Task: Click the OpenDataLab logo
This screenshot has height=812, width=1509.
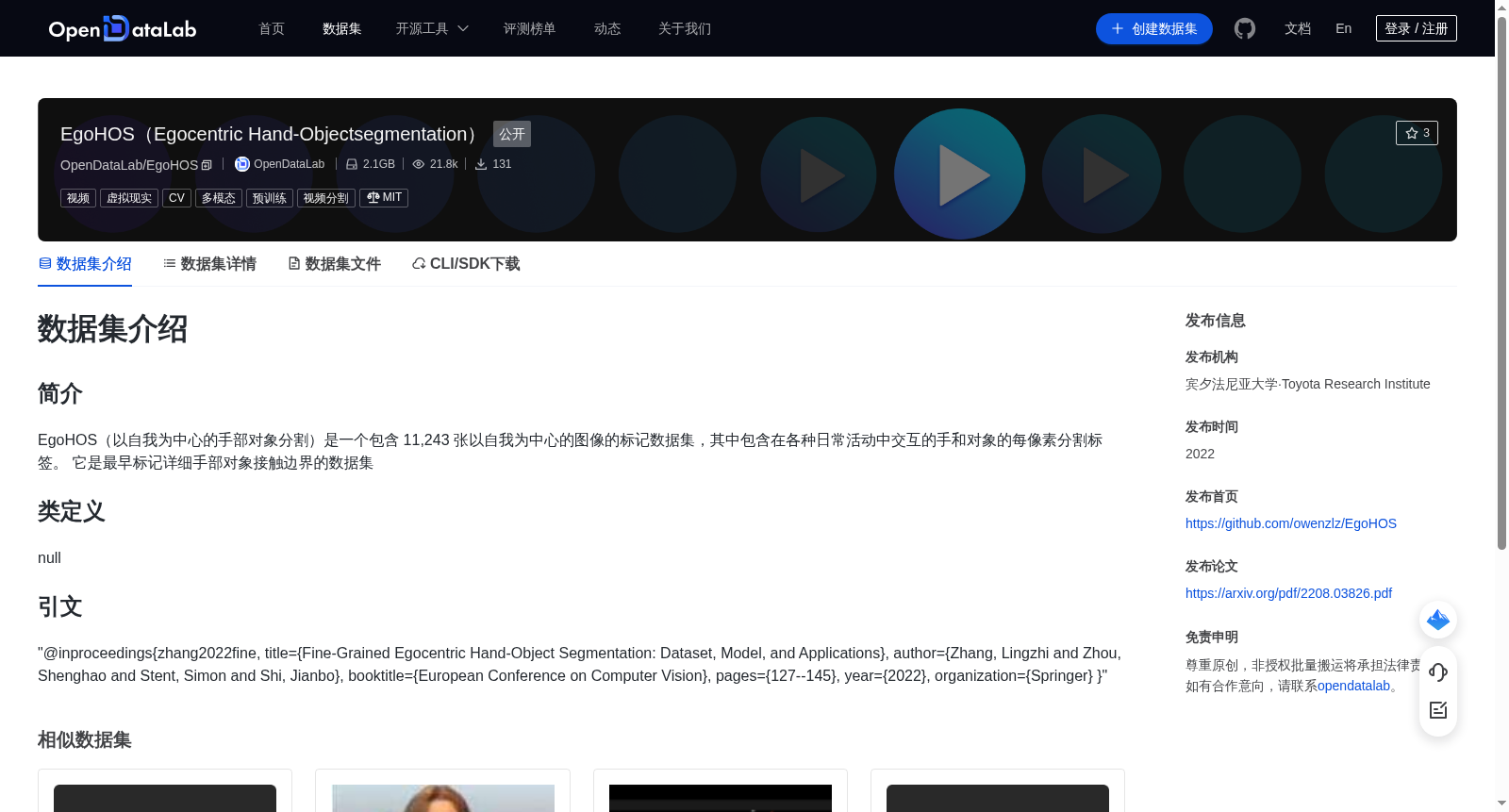Action: (x=123, y=29)
